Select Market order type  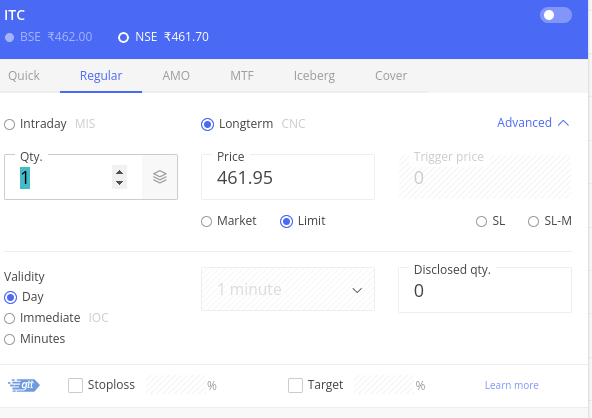[206, 221]
